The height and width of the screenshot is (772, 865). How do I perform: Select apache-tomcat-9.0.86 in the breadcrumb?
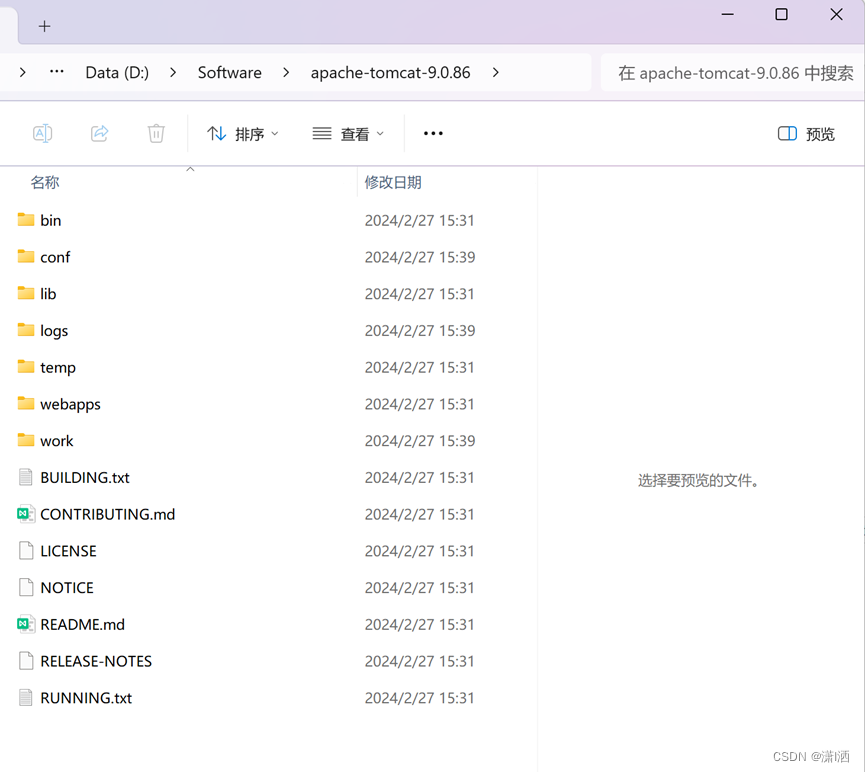pos(391,72)
